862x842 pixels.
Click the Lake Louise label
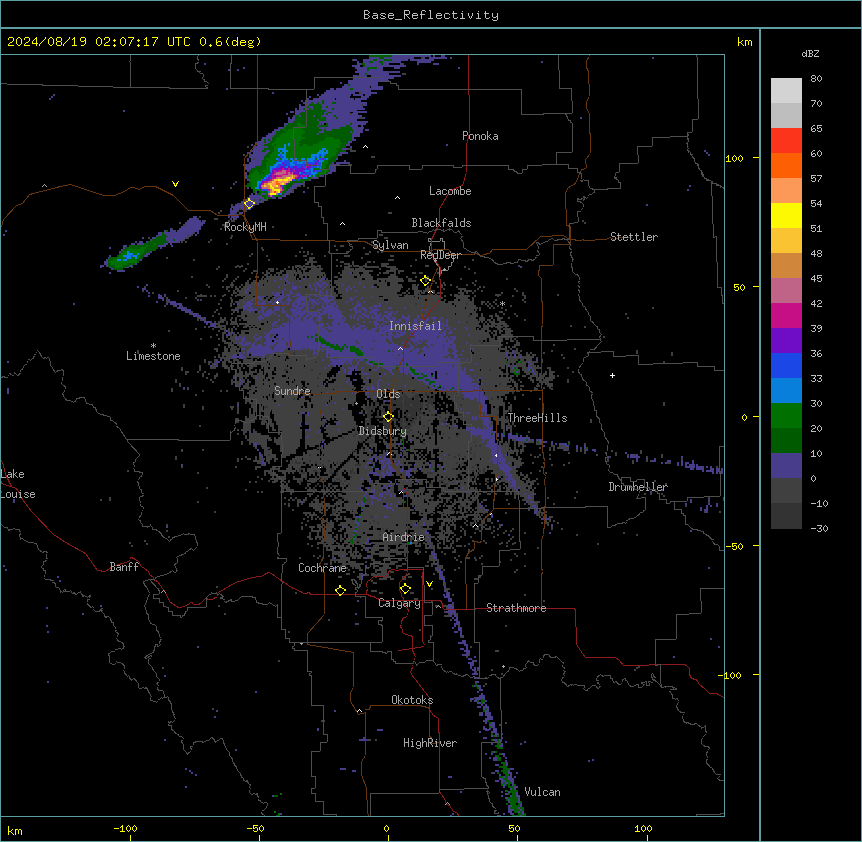coord(18,484)
